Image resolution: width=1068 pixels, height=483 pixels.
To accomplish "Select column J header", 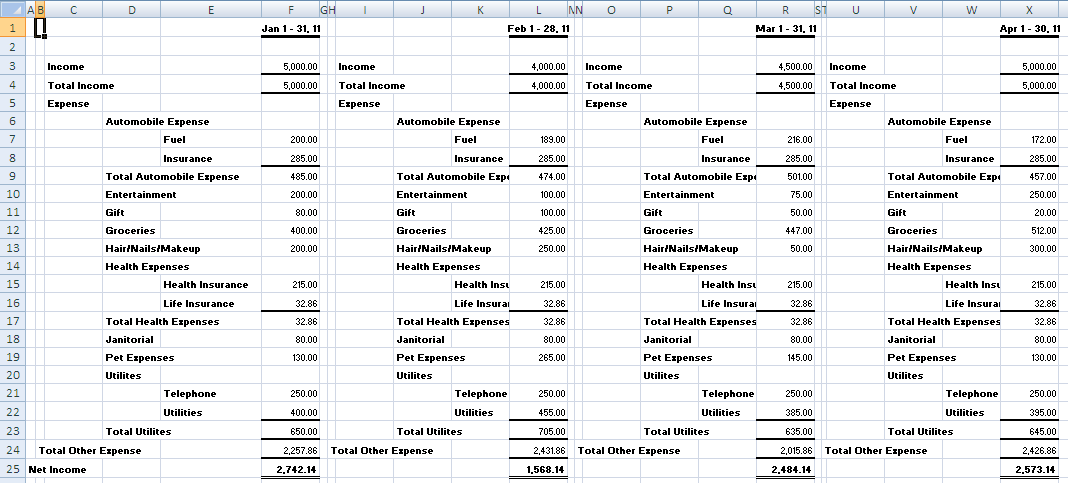I will (x=422, y=9).
